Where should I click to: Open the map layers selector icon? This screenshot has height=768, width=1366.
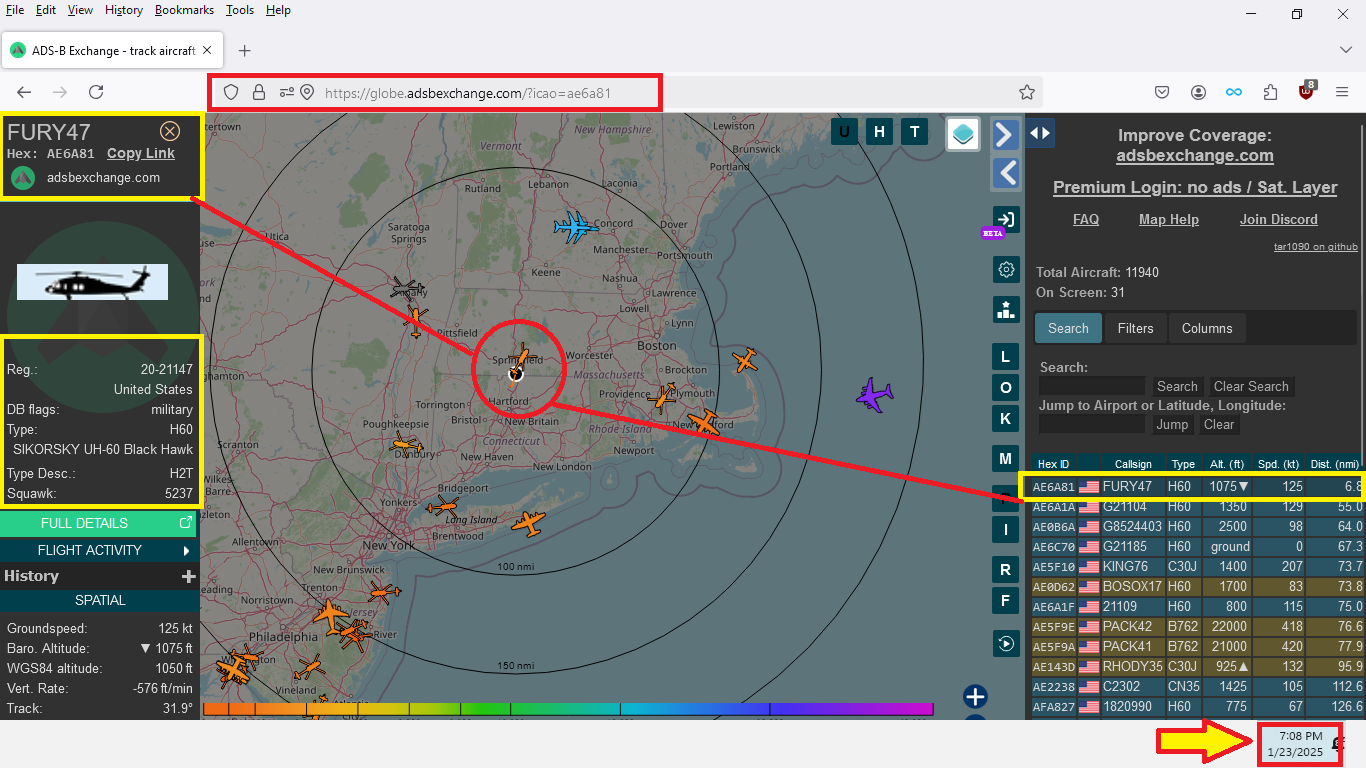click(963, 133)
